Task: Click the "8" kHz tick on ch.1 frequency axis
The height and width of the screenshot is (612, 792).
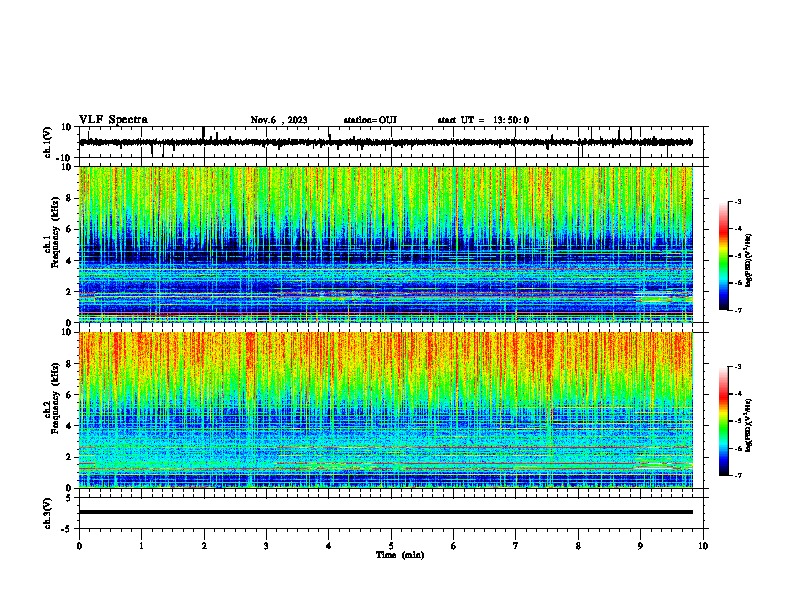Action: (69, 198)
